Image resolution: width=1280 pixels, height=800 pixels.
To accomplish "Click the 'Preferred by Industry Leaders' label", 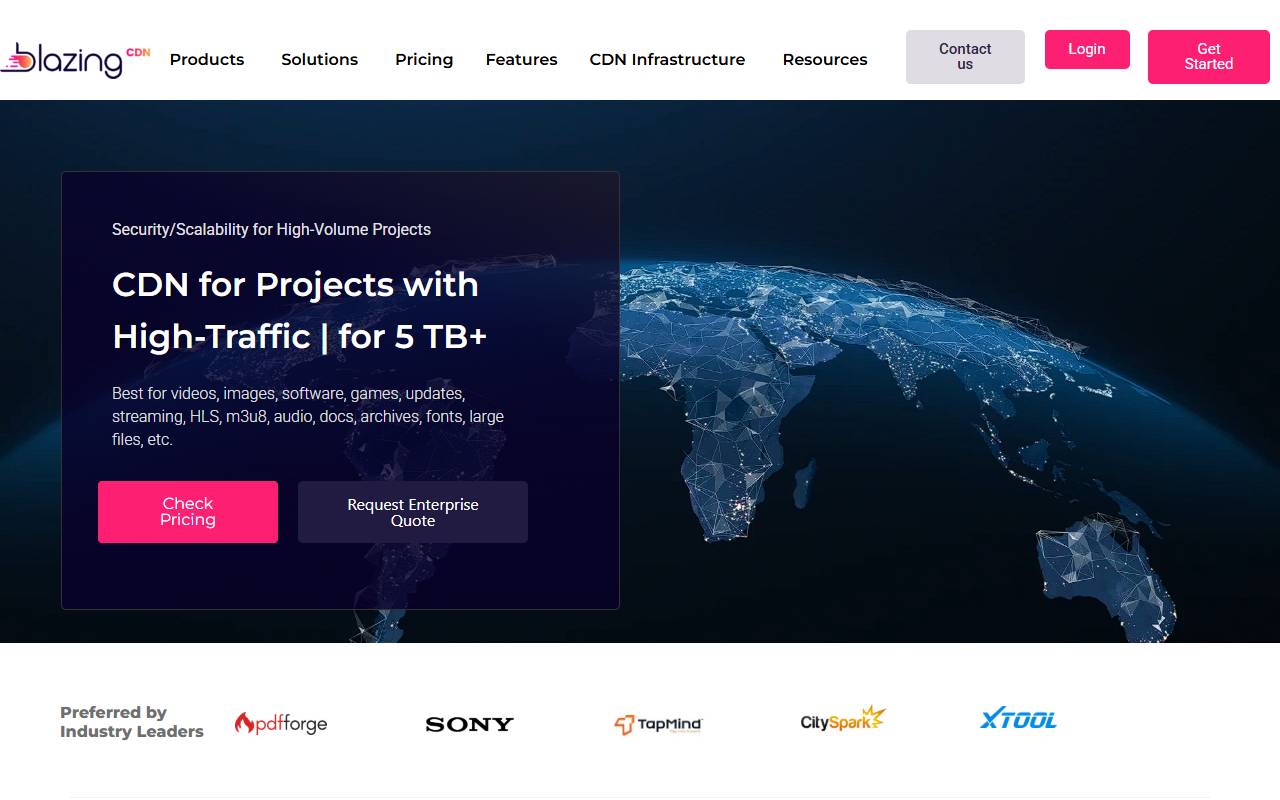I will point(132,722).
